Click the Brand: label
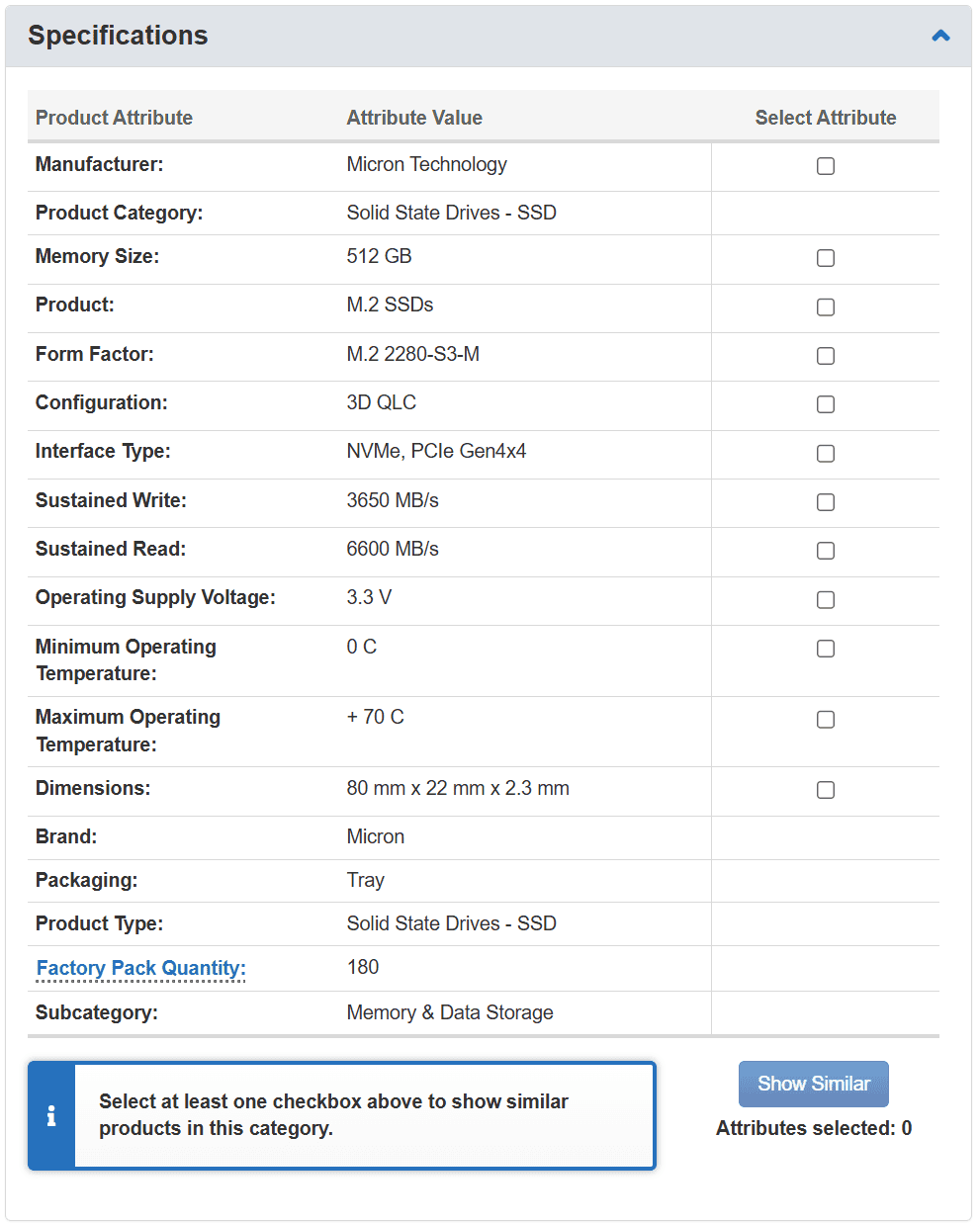 pyautogui.click(x=66, y=836)
